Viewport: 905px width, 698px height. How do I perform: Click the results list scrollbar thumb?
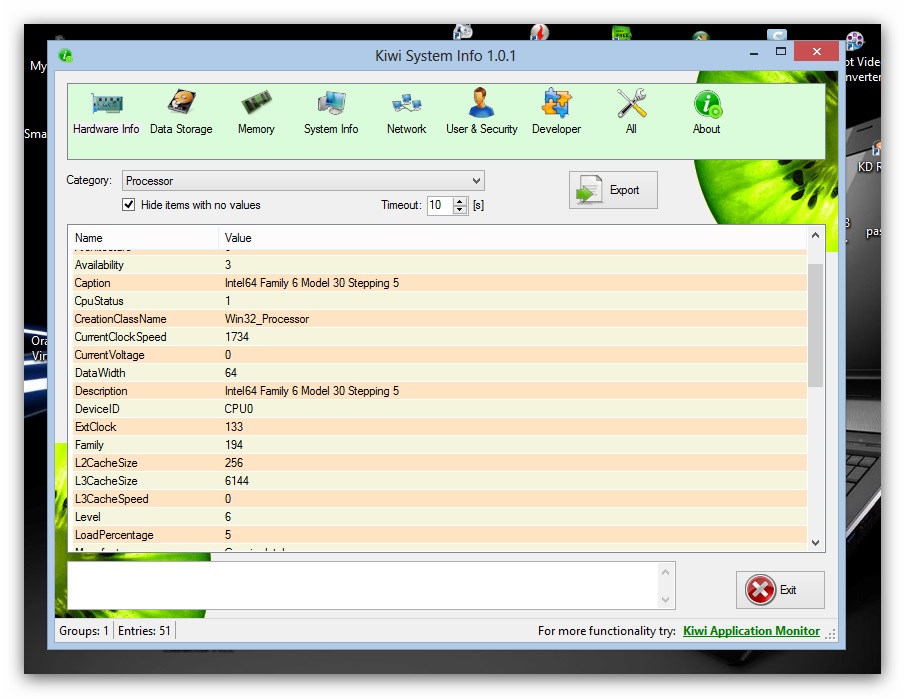click(x=815, y=325)
